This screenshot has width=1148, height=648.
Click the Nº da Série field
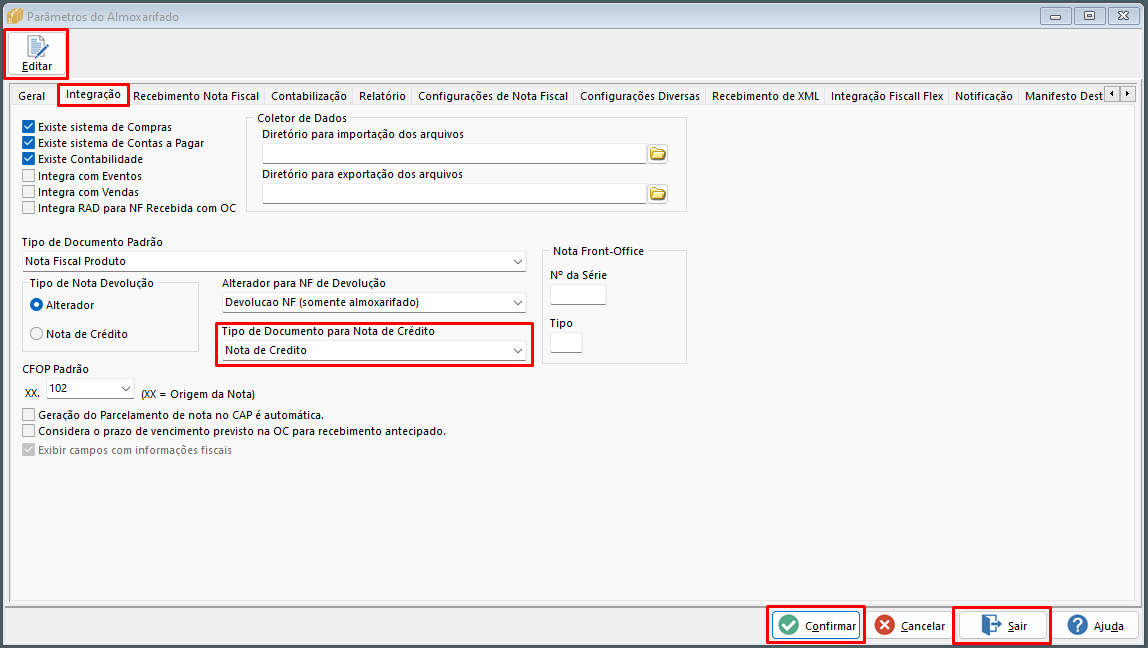578,294
